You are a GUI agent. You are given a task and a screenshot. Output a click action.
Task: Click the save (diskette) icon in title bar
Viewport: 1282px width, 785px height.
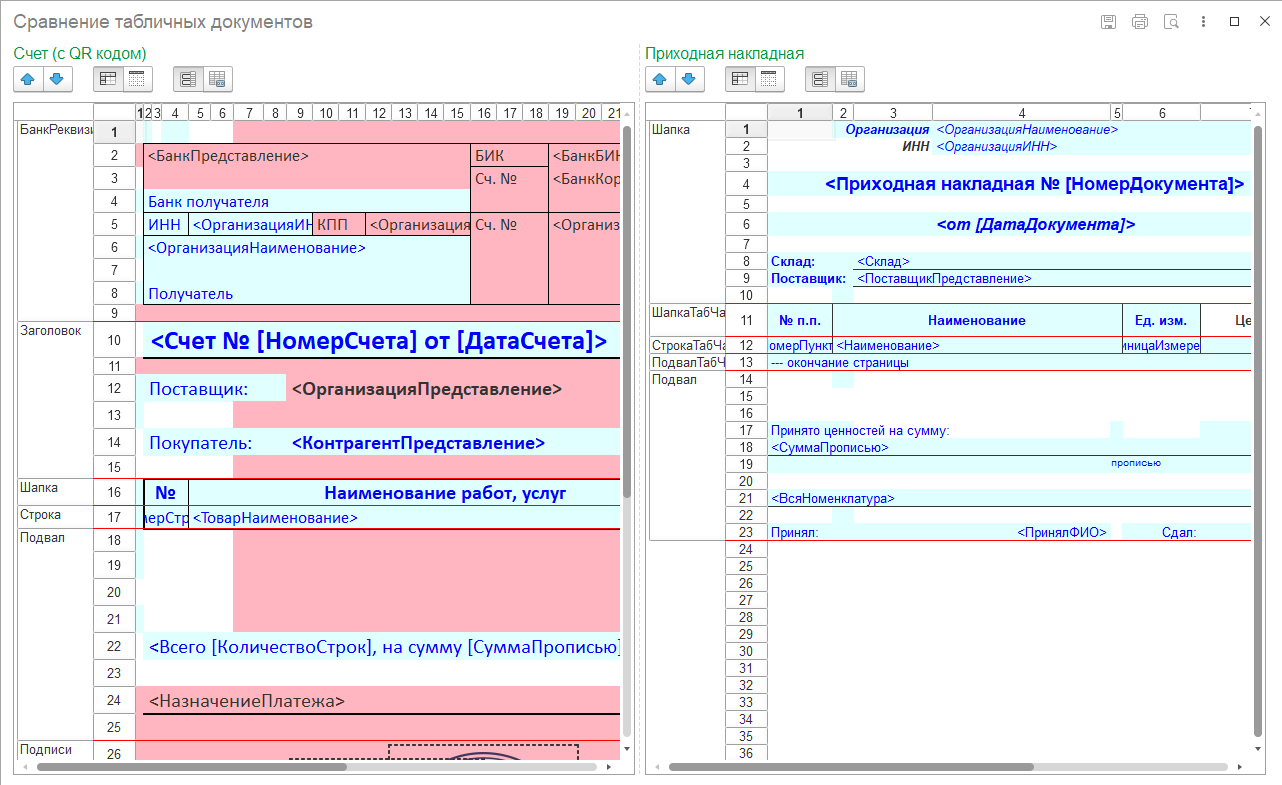(x=1108, y=22)
